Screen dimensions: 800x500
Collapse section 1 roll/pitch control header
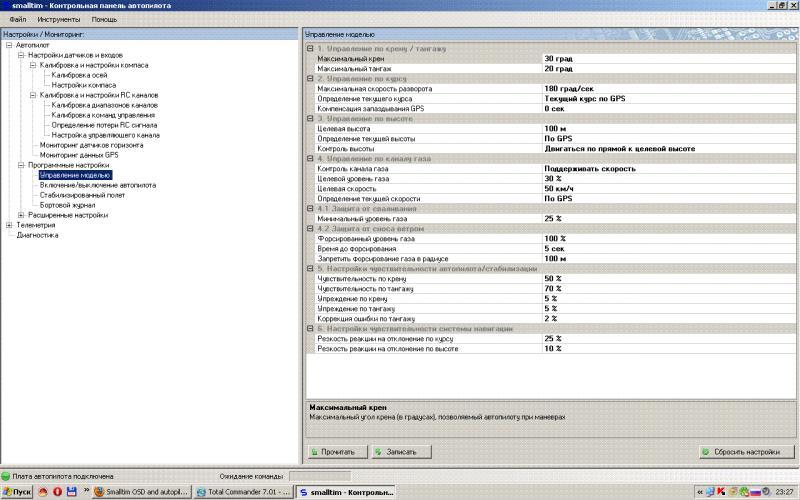click(310, 48)
